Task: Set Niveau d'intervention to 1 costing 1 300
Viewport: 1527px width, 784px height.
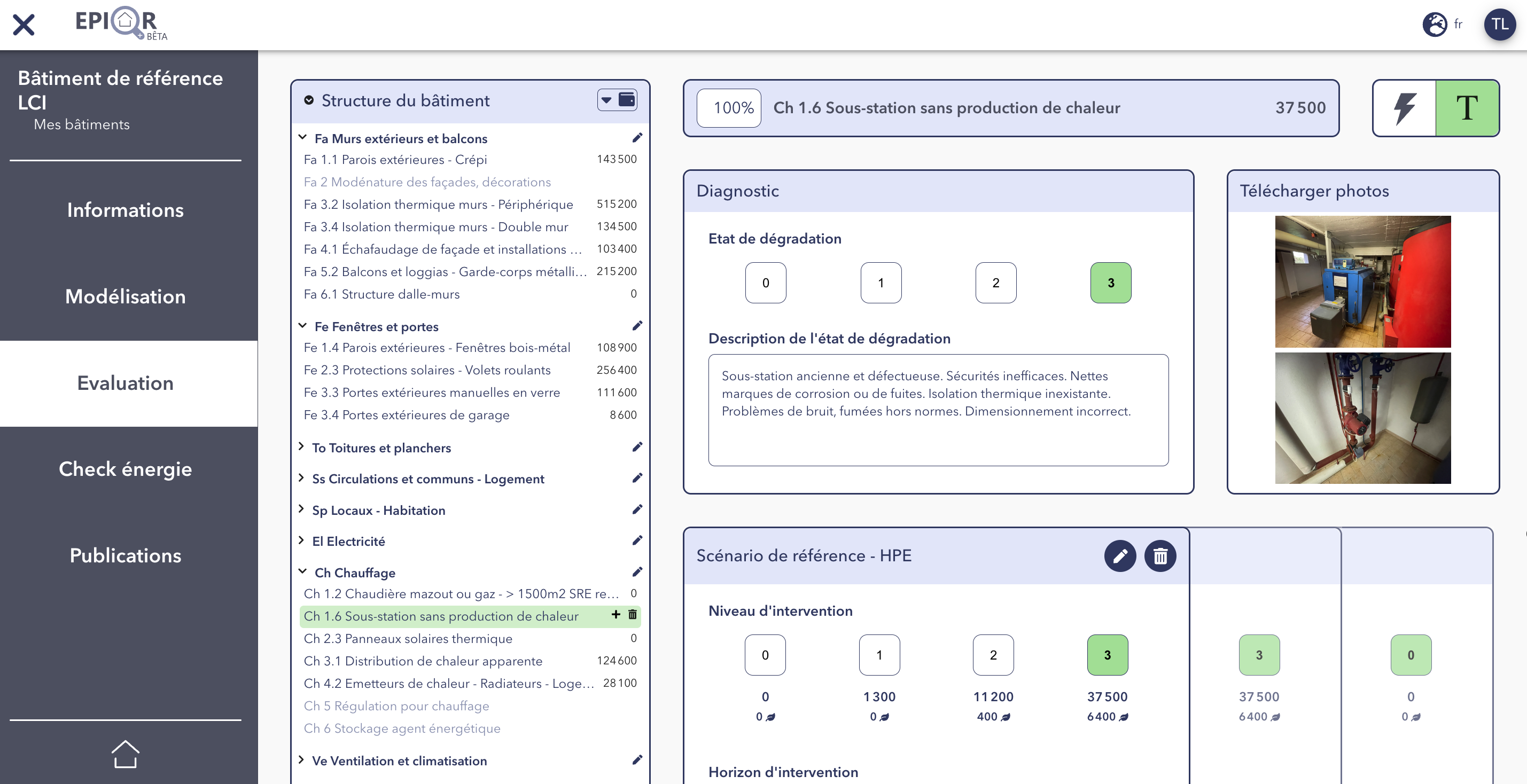Action: pos(879,655)
